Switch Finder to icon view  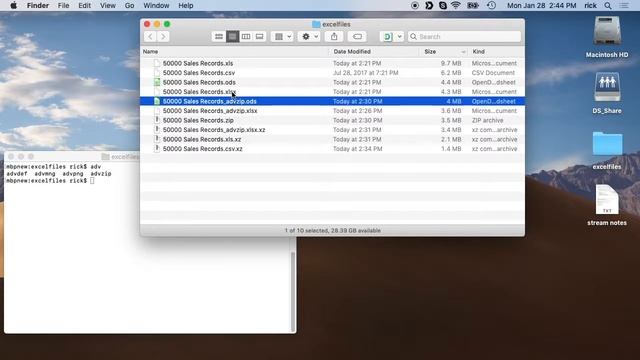click(x=219, y=37)
